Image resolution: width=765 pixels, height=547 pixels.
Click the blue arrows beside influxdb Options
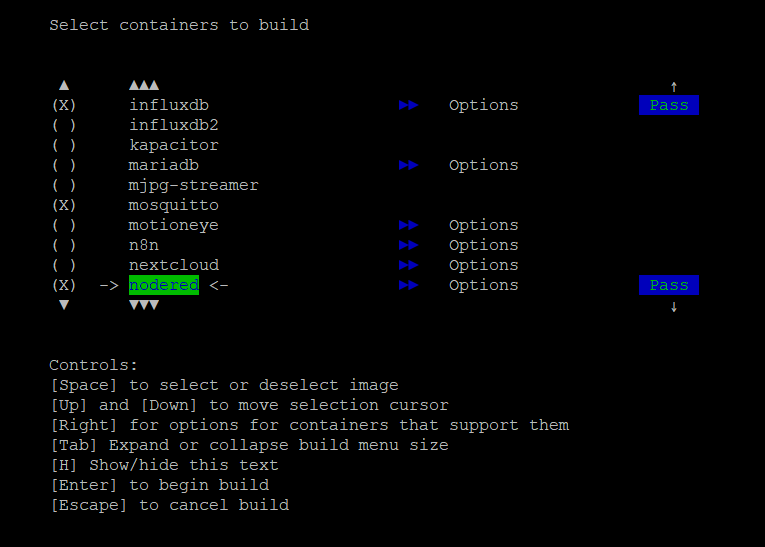(x=408, y=105)
